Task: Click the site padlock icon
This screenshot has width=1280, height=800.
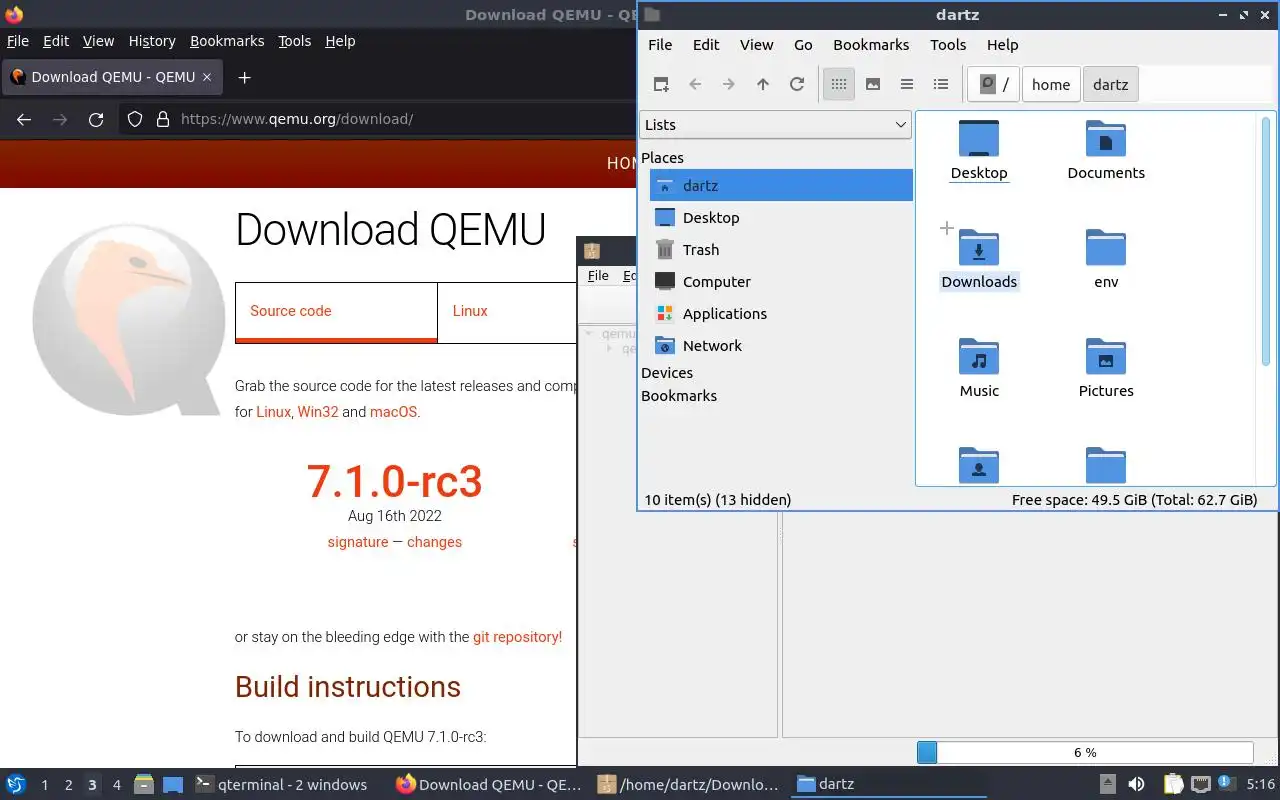Action: click(x=163, y=119)
